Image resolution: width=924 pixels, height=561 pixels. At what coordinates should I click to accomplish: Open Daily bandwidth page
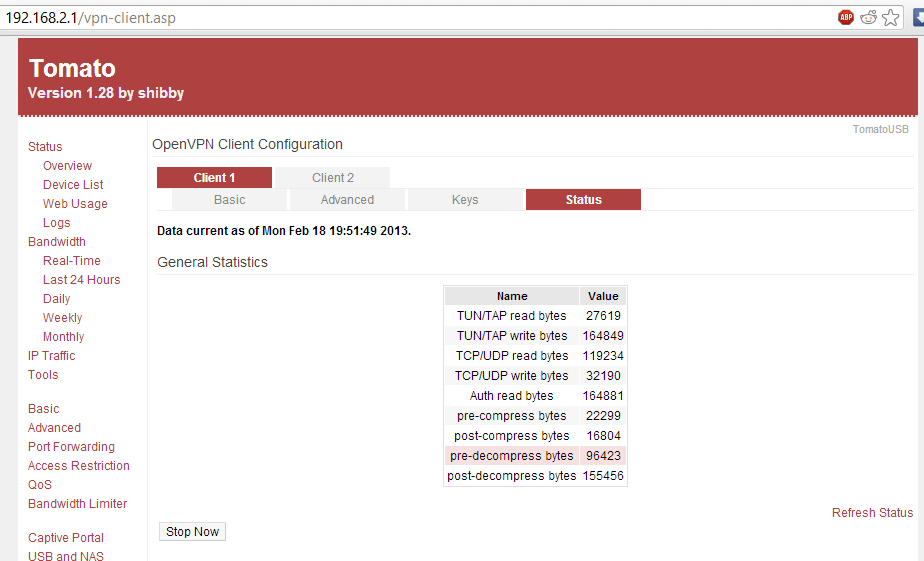[x=57, y=299]
